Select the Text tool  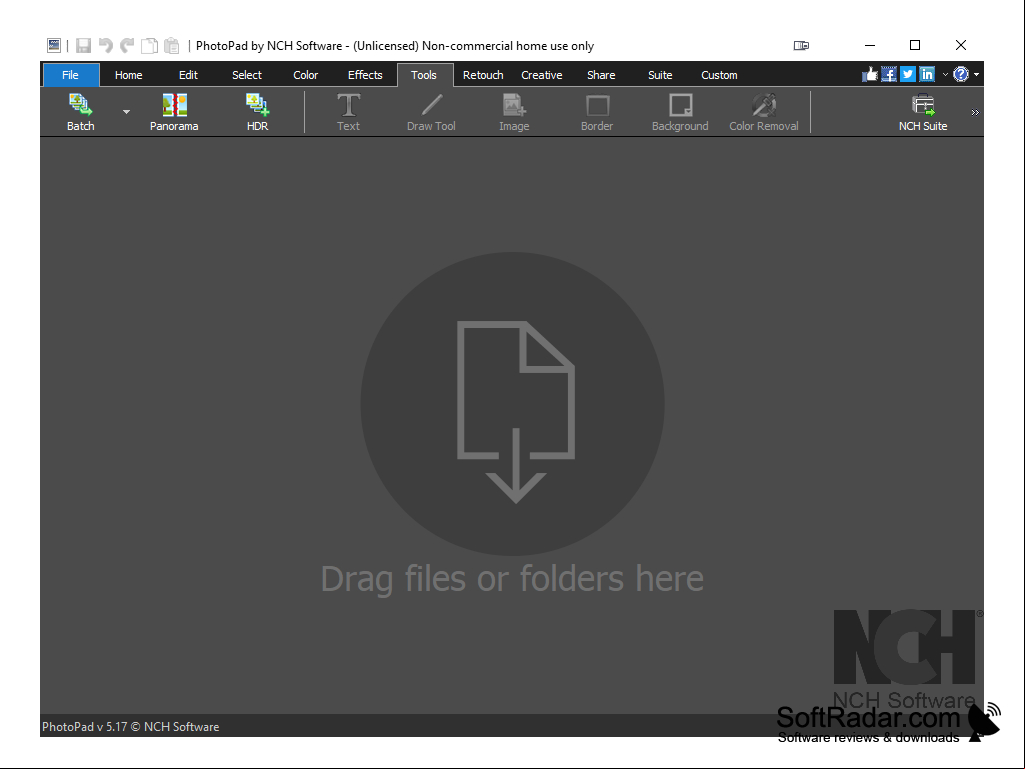point(348,112)
